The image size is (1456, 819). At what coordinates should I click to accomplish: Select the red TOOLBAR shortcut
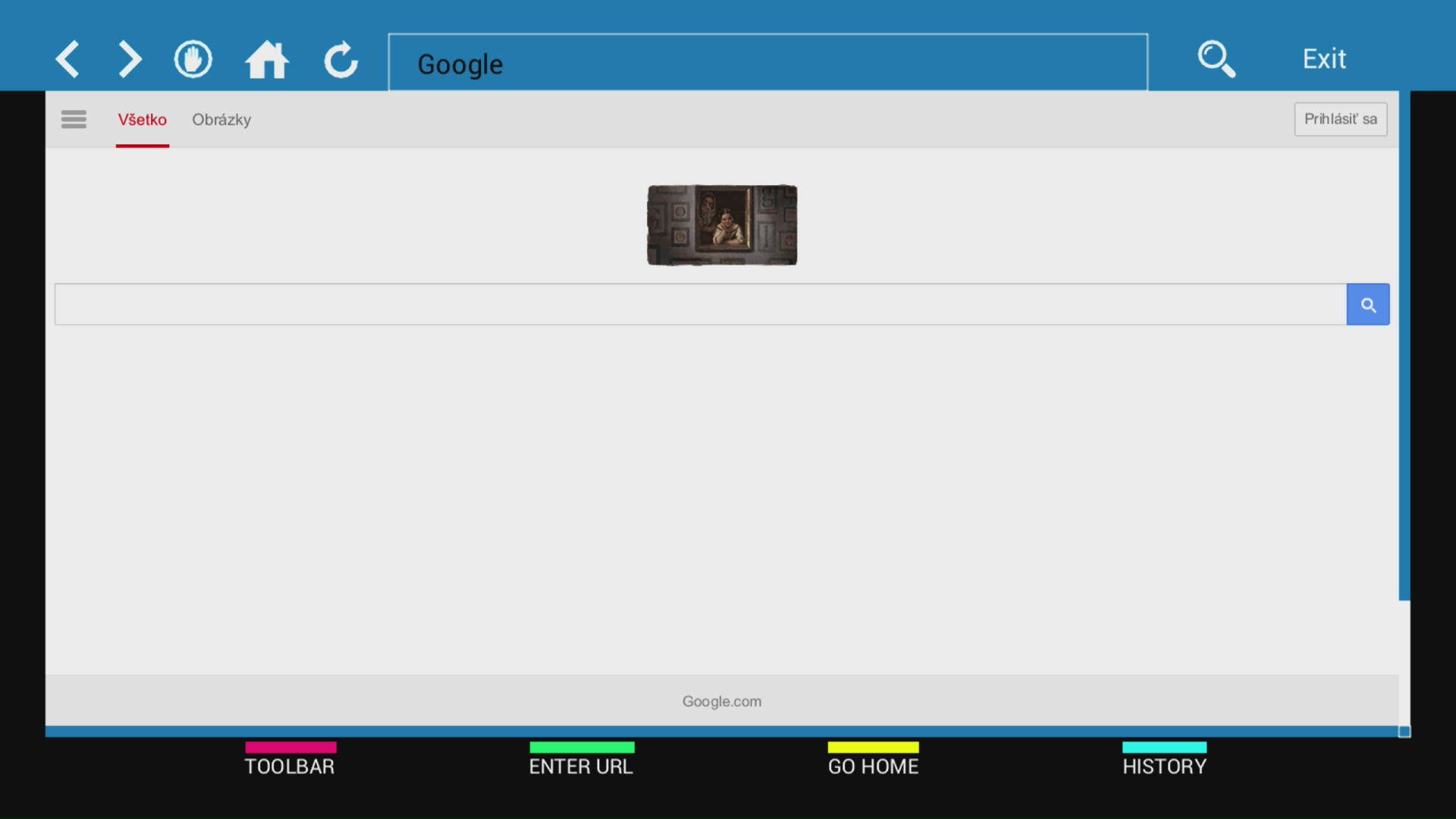[290, 759]
